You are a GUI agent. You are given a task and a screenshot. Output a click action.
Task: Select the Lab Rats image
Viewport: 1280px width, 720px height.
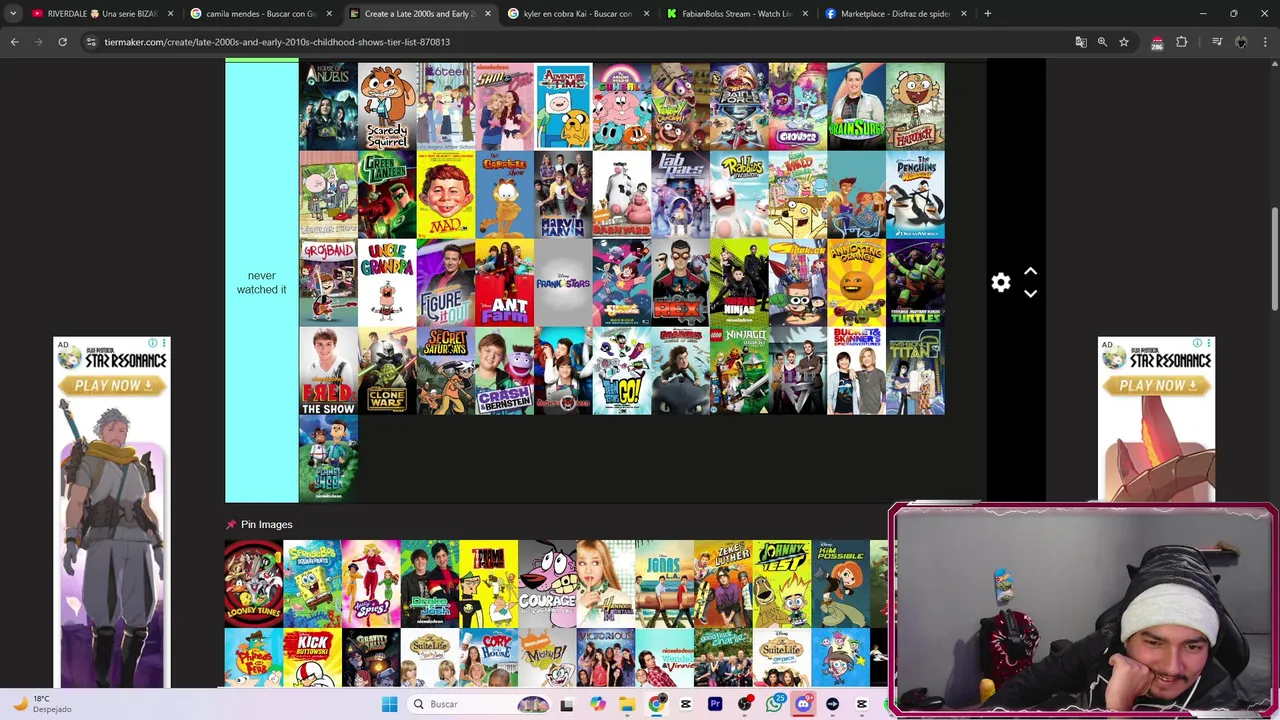[680, 195]
